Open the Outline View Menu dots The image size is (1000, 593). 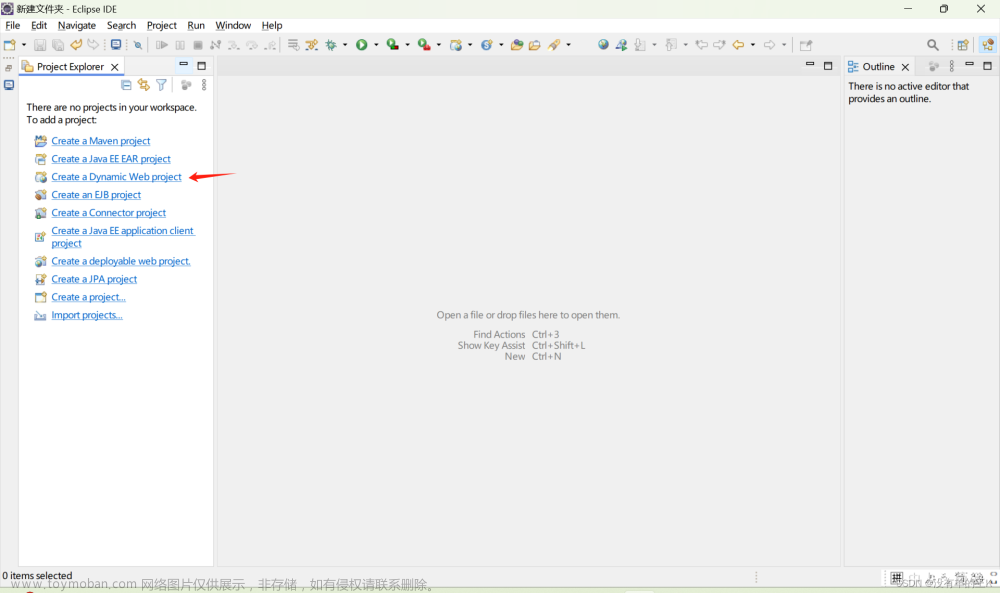[952, 66]
